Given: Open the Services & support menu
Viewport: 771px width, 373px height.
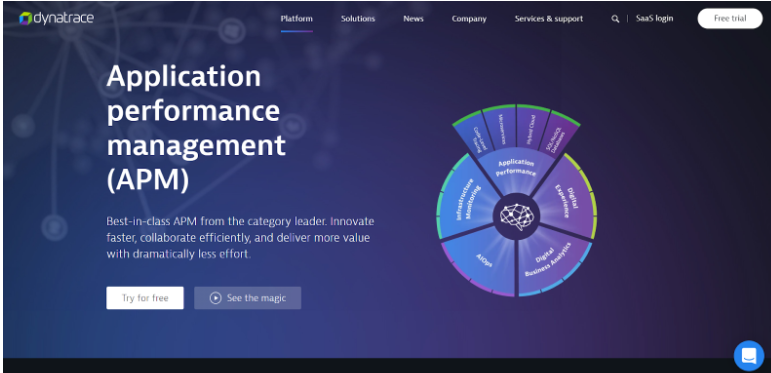Looking at the screenshot, I should (x=549, y=19).
